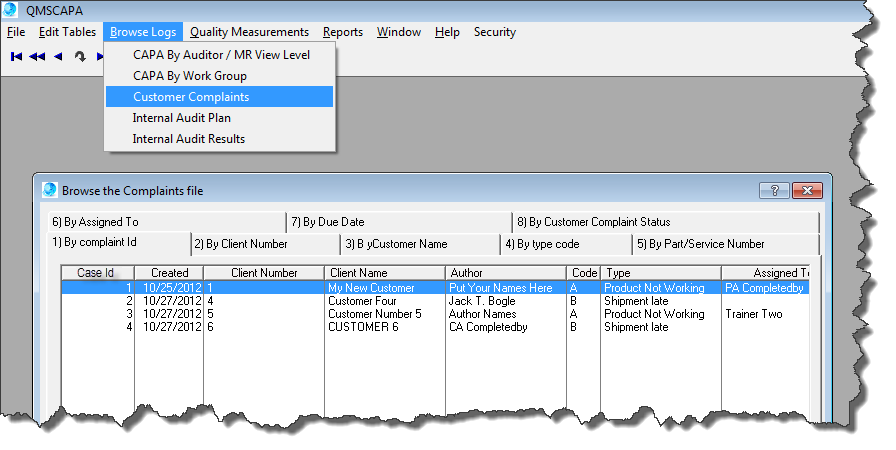Open the By Customer Complaint Status tab
896x450 pixels.
tap(593, 222)
